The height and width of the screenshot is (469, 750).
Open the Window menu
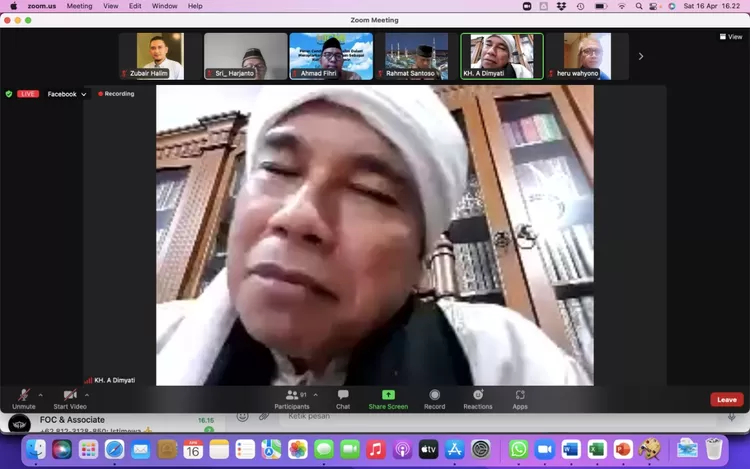click(164, 6)
